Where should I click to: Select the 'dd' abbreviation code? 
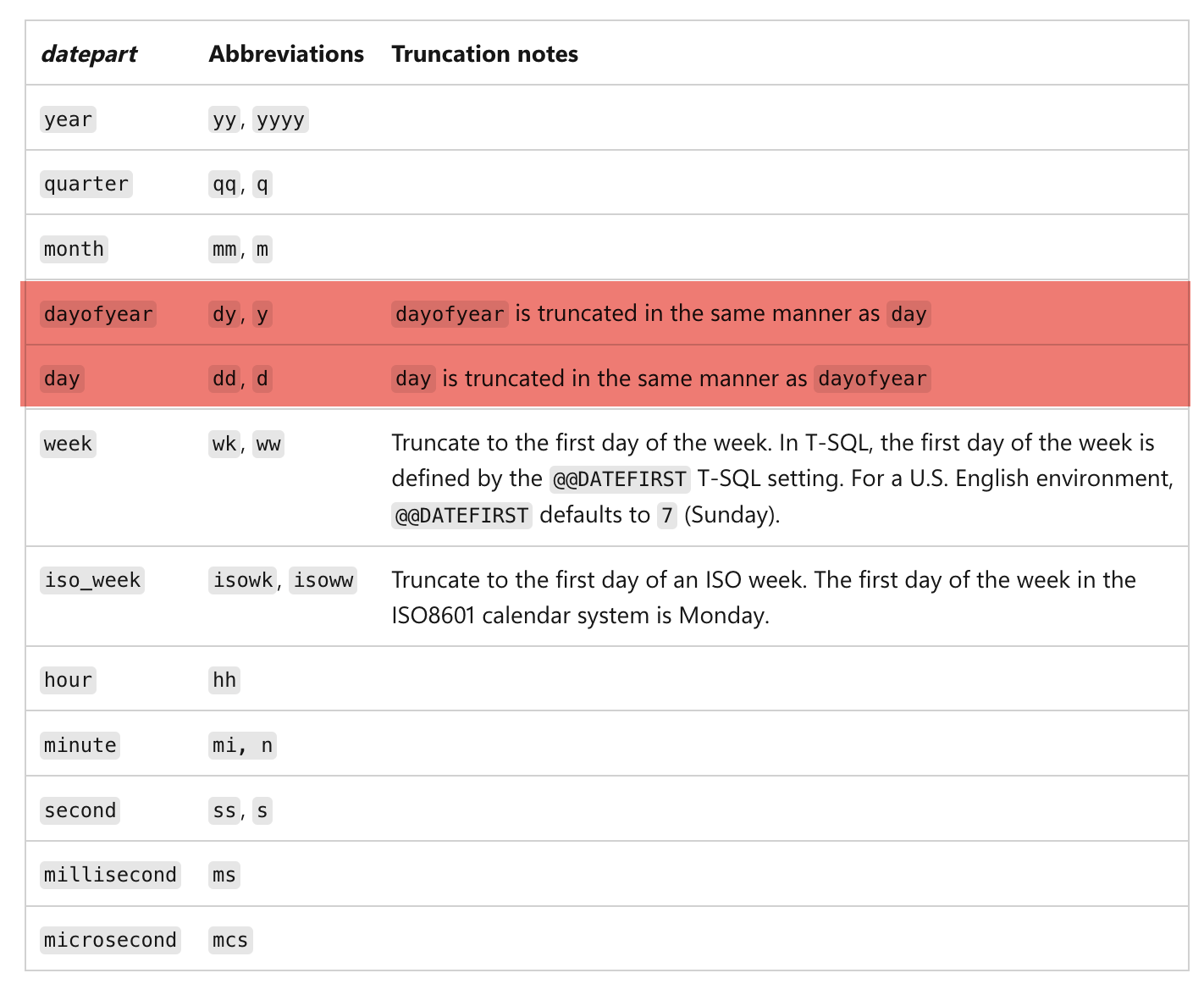coord(224,379)
